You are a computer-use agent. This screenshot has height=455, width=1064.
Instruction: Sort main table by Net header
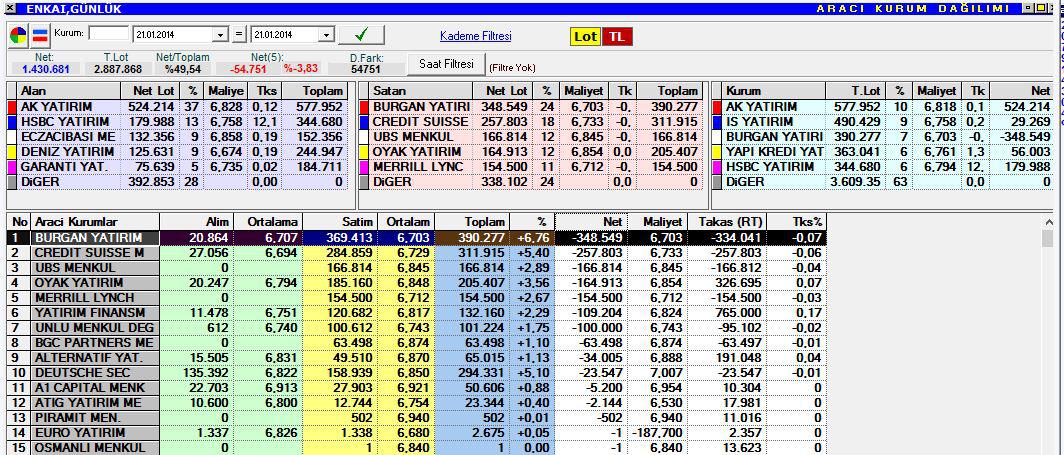click(591, 222)
